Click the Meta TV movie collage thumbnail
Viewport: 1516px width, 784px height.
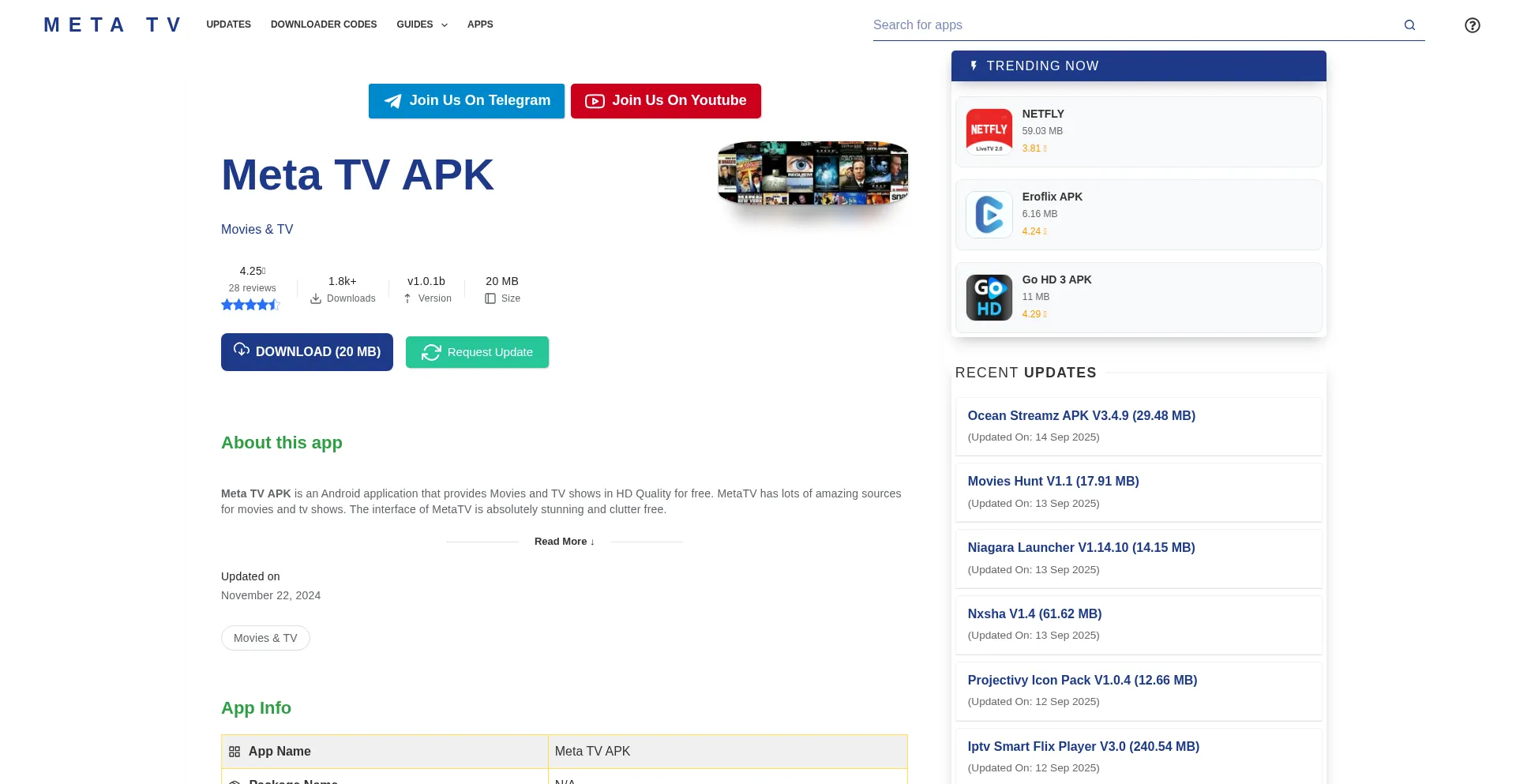coord(812,173)
